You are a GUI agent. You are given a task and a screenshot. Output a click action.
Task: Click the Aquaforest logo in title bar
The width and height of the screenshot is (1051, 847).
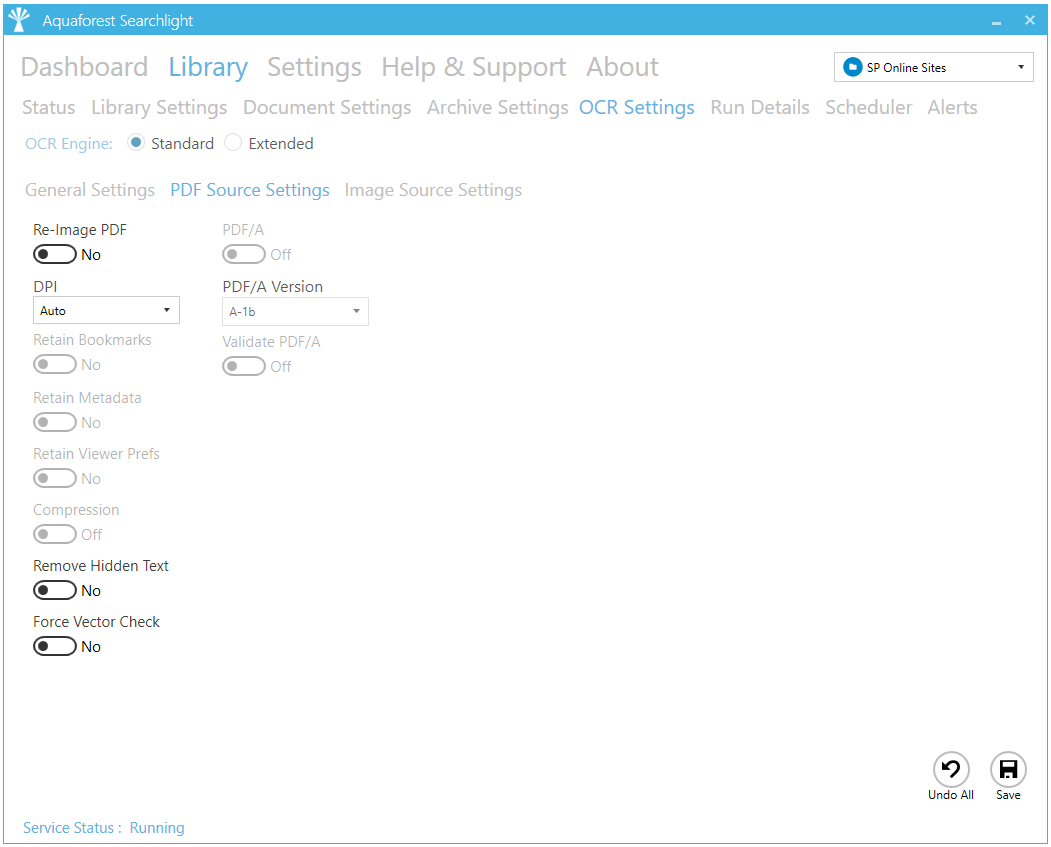pyautogui.click(x=19, y=20)
